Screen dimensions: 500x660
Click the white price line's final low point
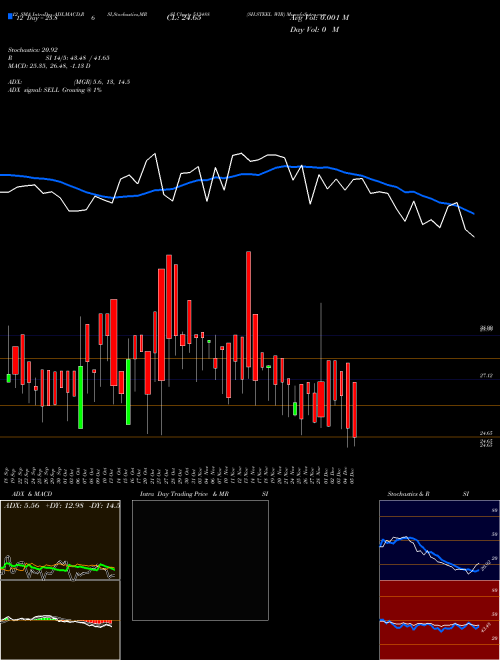click(x=474, y=237)
